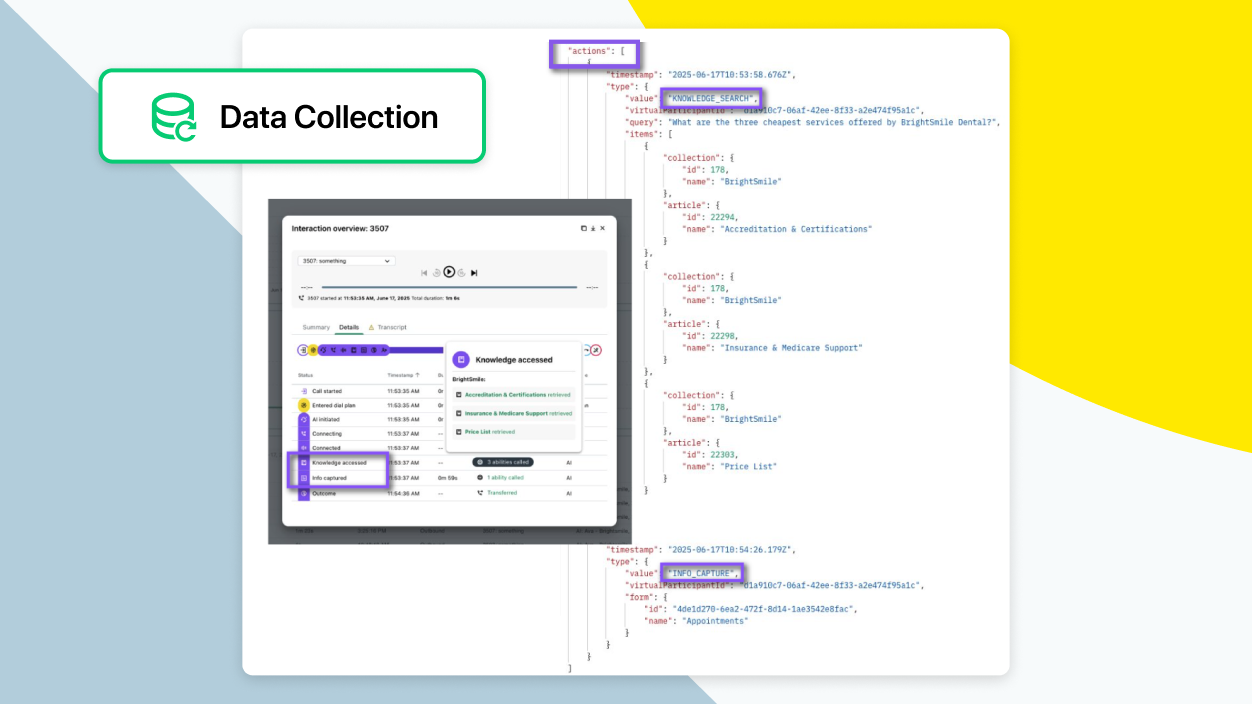Switch to the Summary tab
The image size is (1252, 704).
pos(316,326)
